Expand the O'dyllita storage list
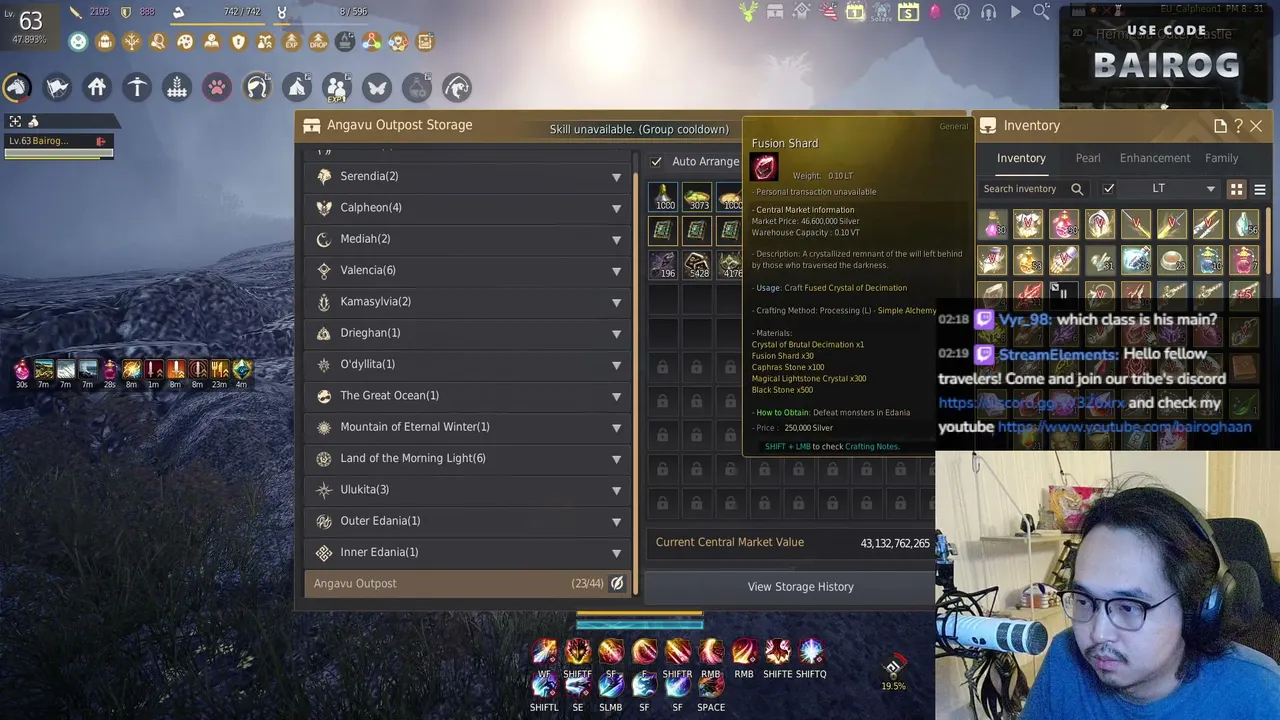The image size is (1280, 720). pyautogui.click(x=616, y=365)
